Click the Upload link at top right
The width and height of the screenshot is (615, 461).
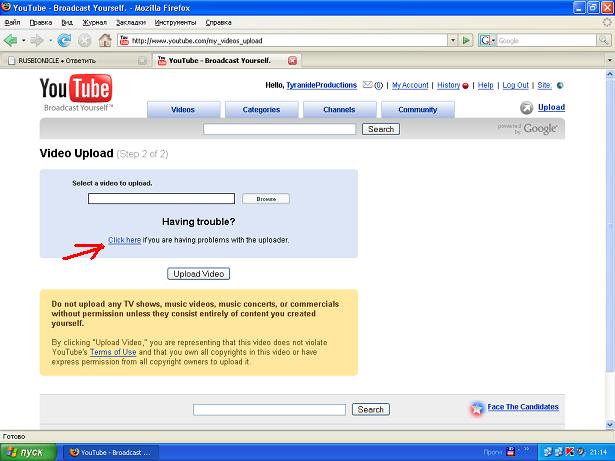pyautogui.click(x=551, y=107)
